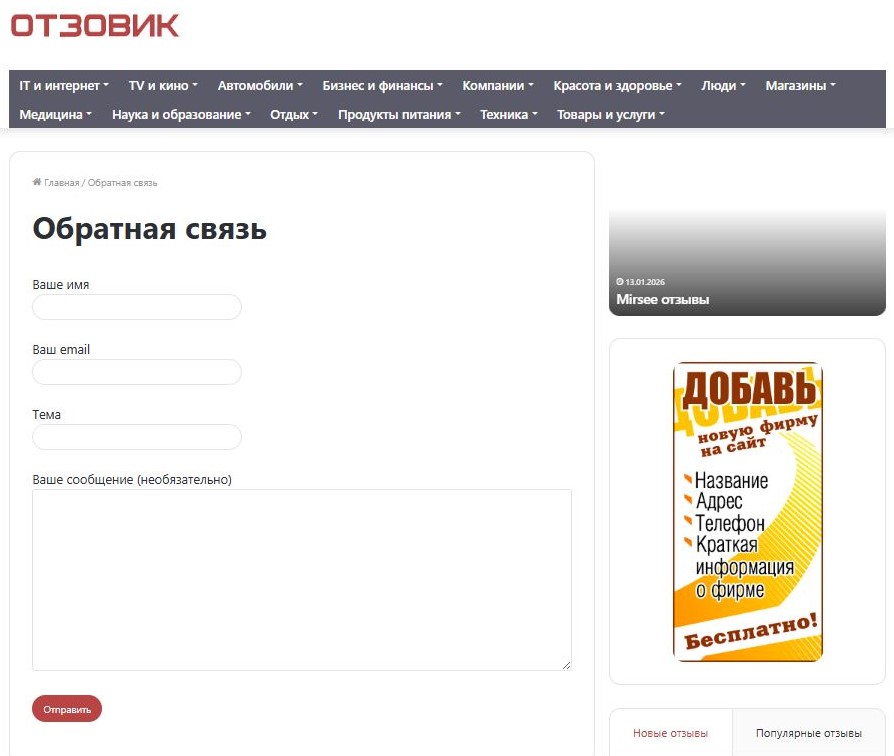This screenshot has width=894, height=756.
Task: Open the Наука и образование menu
Action: click(x=181, y=115)
